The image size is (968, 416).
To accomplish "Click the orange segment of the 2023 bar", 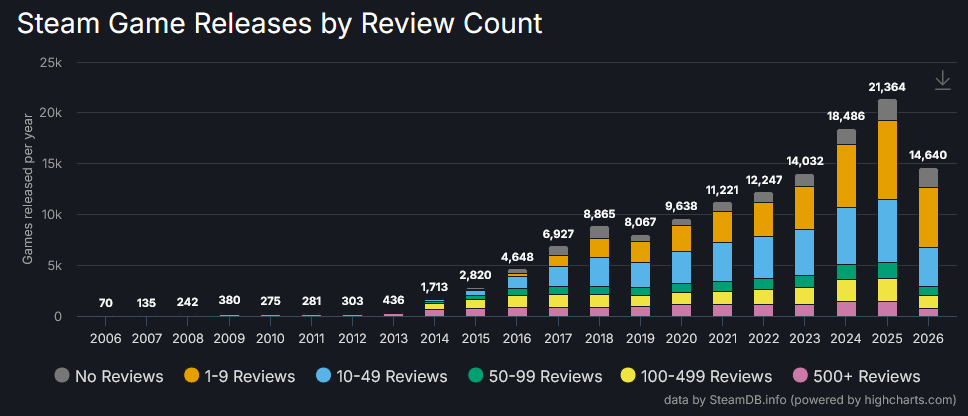I will coord(804,208).
